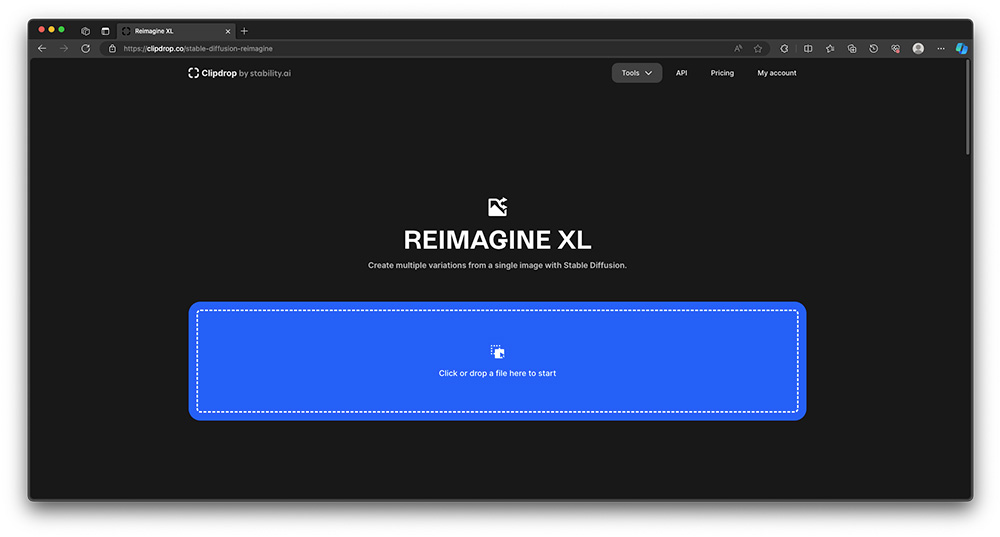The width and height of the screenshot is (1000, 537).
Task: Open the tab actions menu icon
Action: [x=105, y=31]
